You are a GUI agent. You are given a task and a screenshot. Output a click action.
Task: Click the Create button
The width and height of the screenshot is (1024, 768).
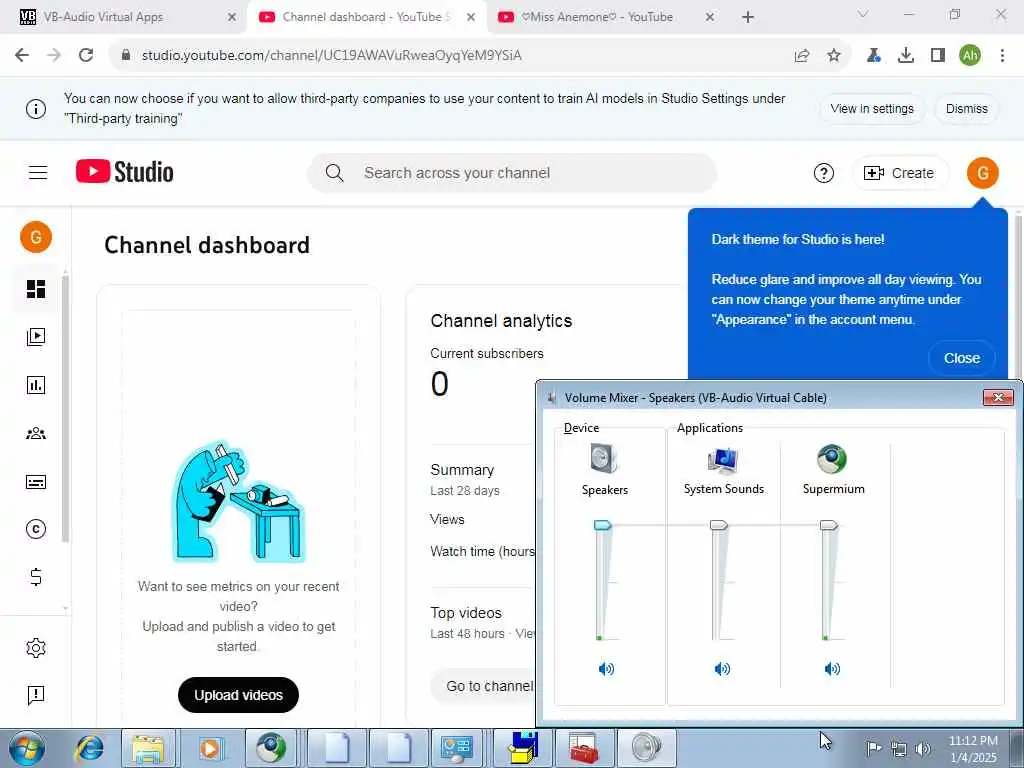899,173
